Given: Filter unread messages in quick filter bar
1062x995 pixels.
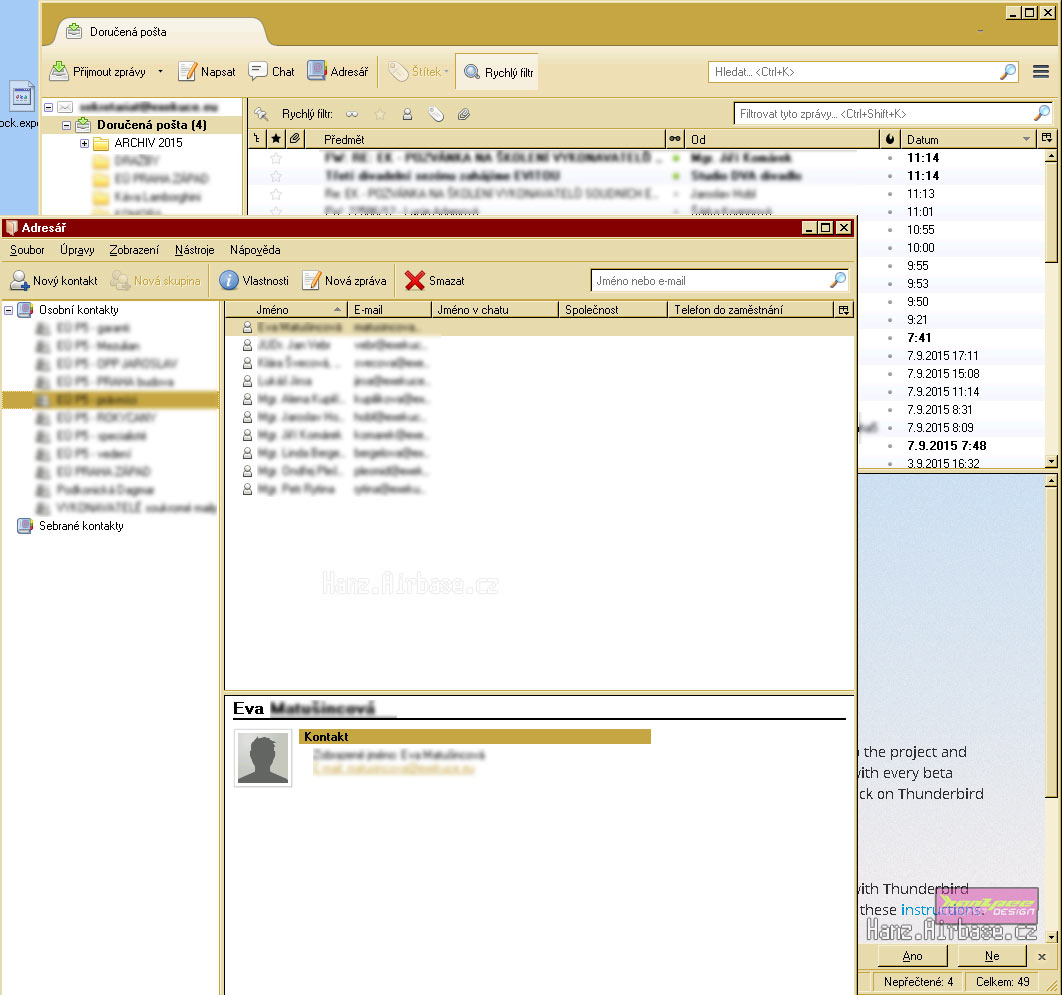Looking at the screenshot, I should pyautogui.click(x=352, y=114).
